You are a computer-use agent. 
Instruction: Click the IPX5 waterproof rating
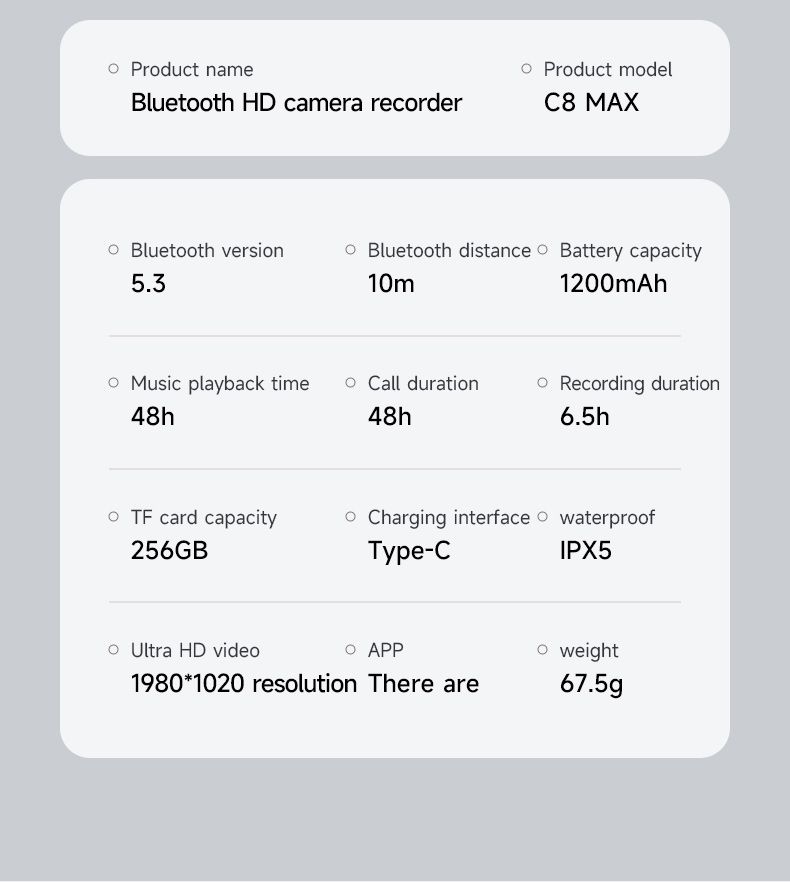coord(585,551)
